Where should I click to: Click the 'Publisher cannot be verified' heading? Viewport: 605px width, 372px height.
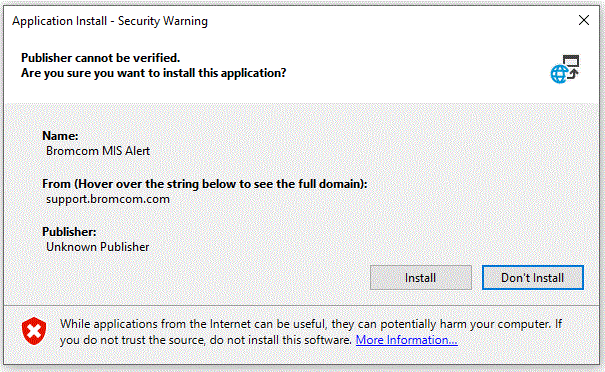(x=100, y=58)
